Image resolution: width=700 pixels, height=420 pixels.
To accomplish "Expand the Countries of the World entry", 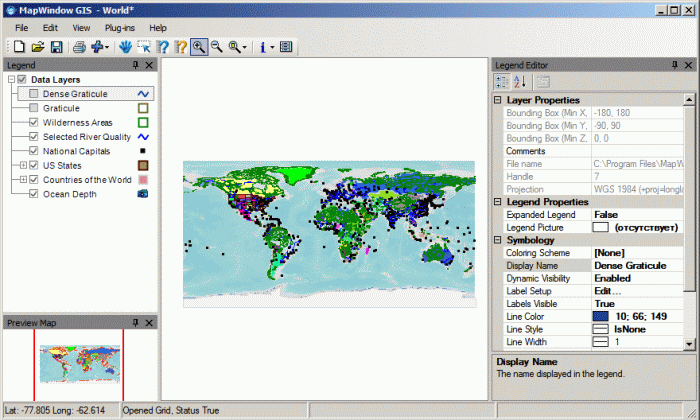I will pyautogui.click(x=23, y=179).
